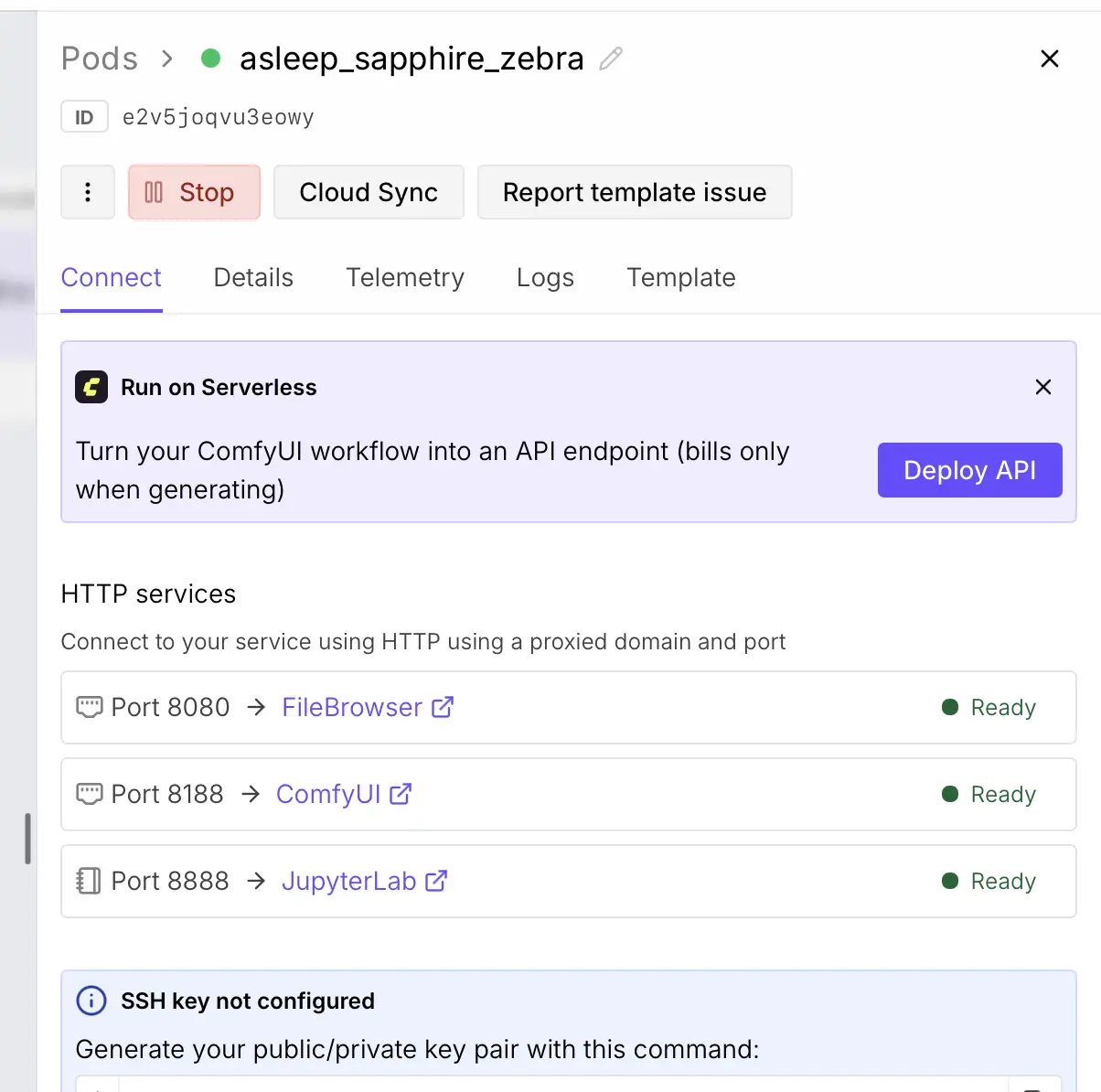Screen dimensions: 1101x1092
Task: Open the Template tab
Action: point(681,277)
